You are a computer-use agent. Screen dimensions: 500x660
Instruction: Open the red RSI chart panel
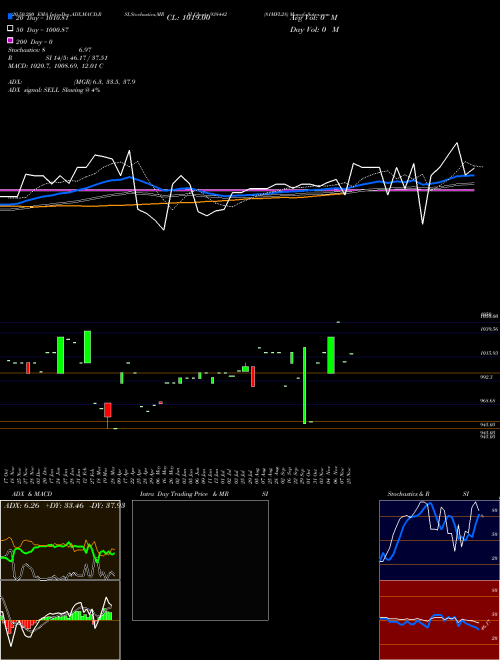point(439,620)
